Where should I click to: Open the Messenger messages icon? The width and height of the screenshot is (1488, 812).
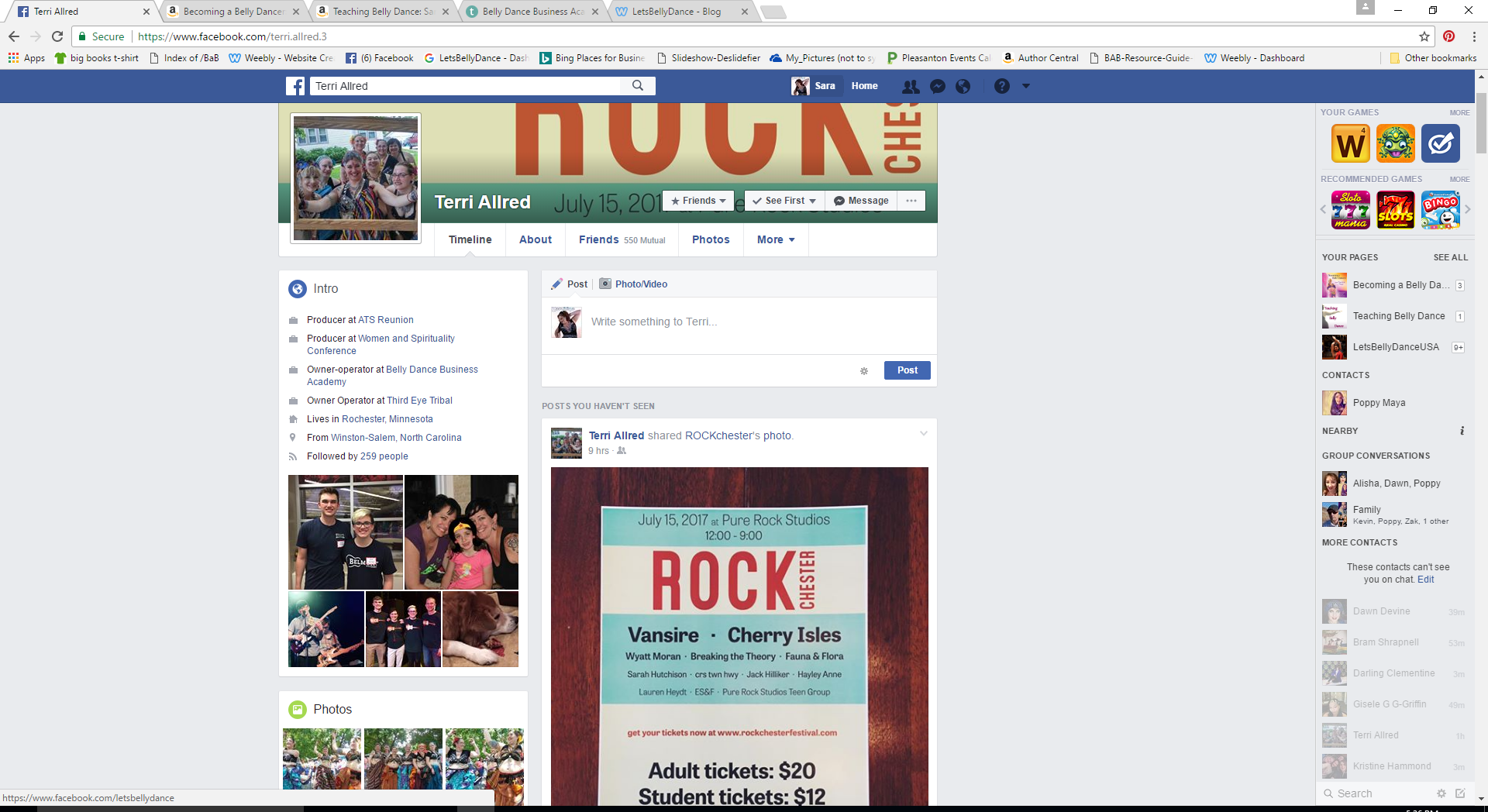[x=937, y=86]
